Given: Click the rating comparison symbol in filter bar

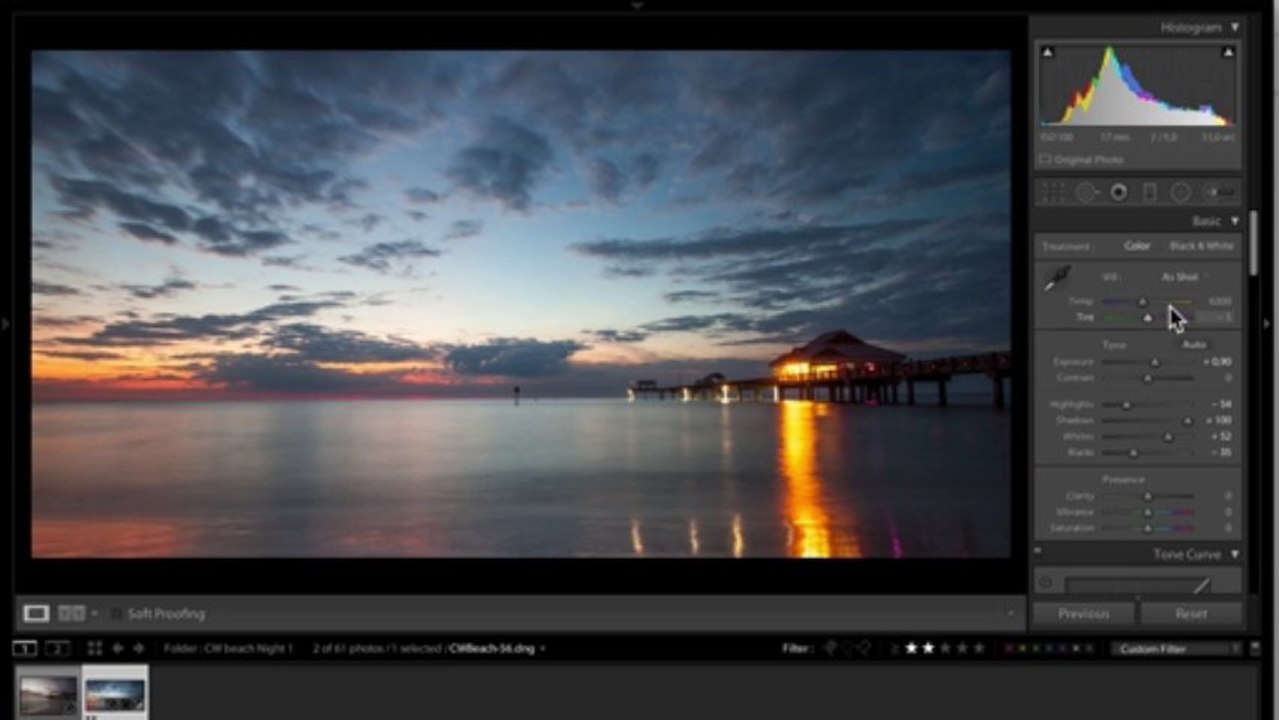Looking at the screenshot, I should pos(894,649).
